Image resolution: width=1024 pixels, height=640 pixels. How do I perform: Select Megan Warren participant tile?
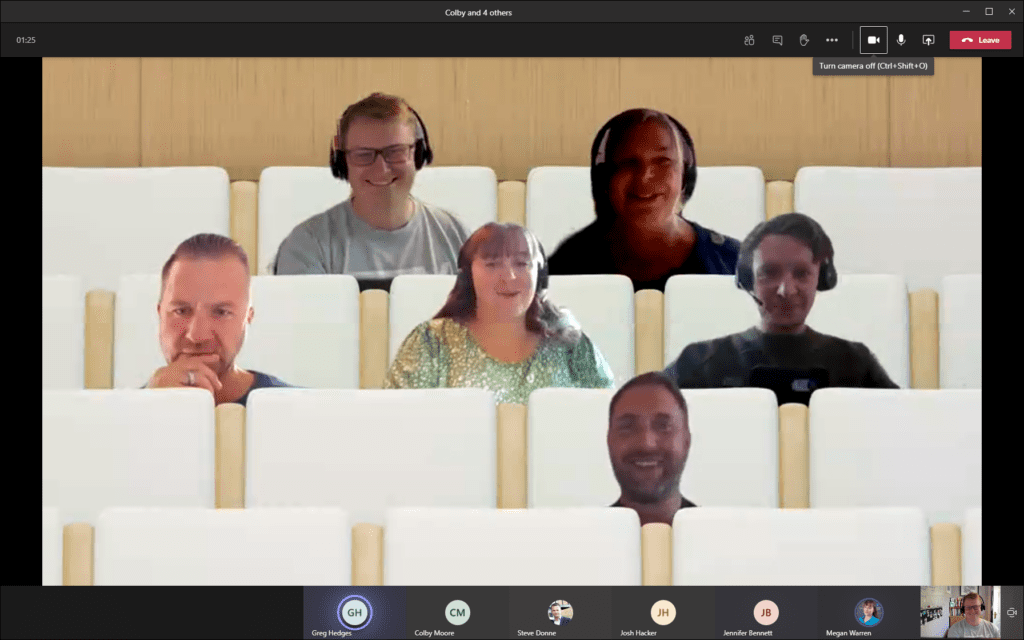coord(868,613)
